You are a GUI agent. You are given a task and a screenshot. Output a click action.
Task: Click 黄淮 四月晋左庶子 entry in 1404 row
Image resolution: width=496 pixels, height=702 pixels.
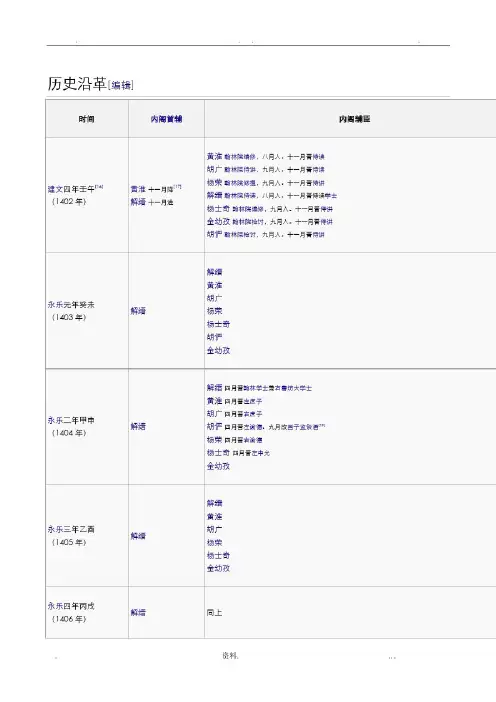(214, 401)
